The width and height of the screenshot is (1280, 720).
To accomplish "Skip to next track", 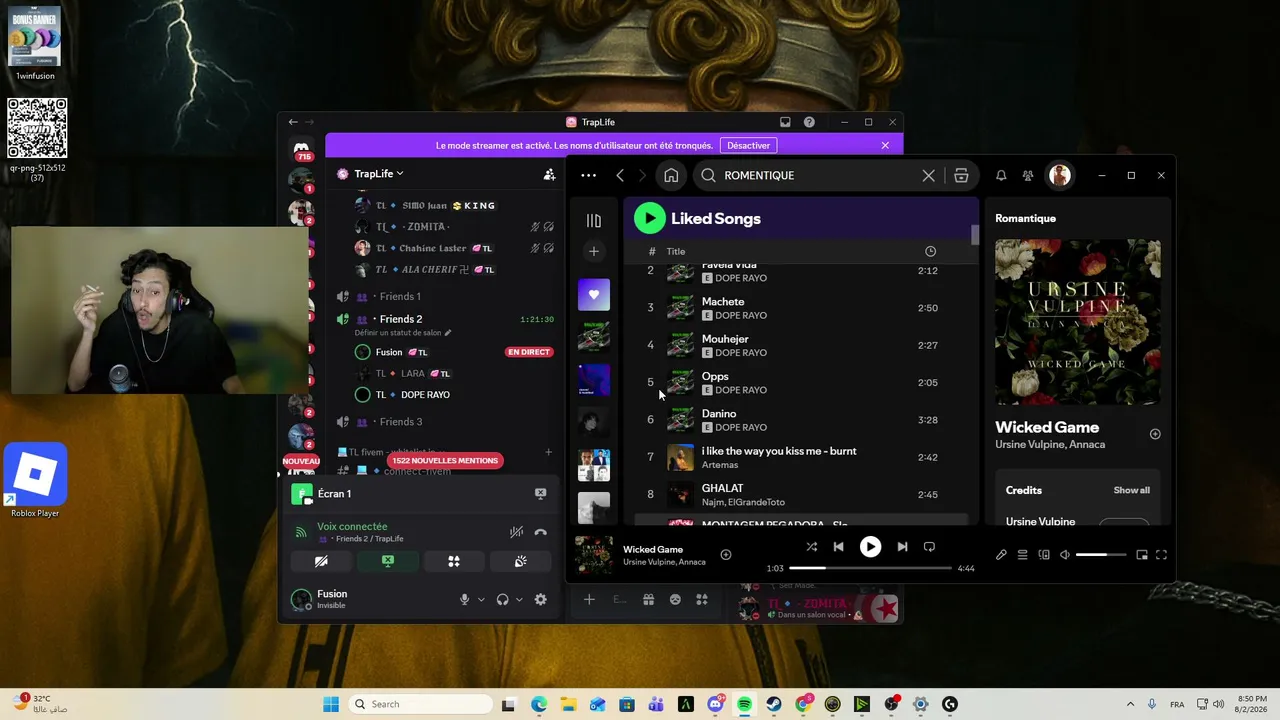I will tap(902, 547).
